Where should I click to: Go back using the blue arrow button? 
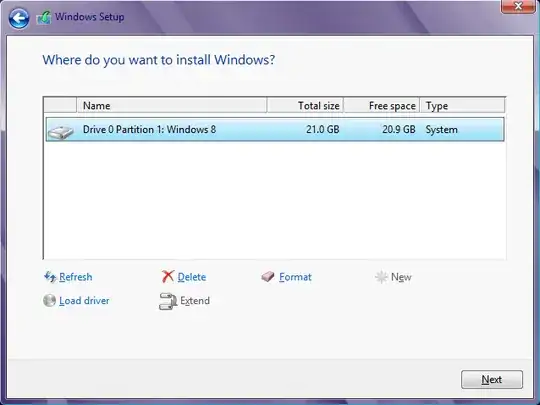pos(19,18)
